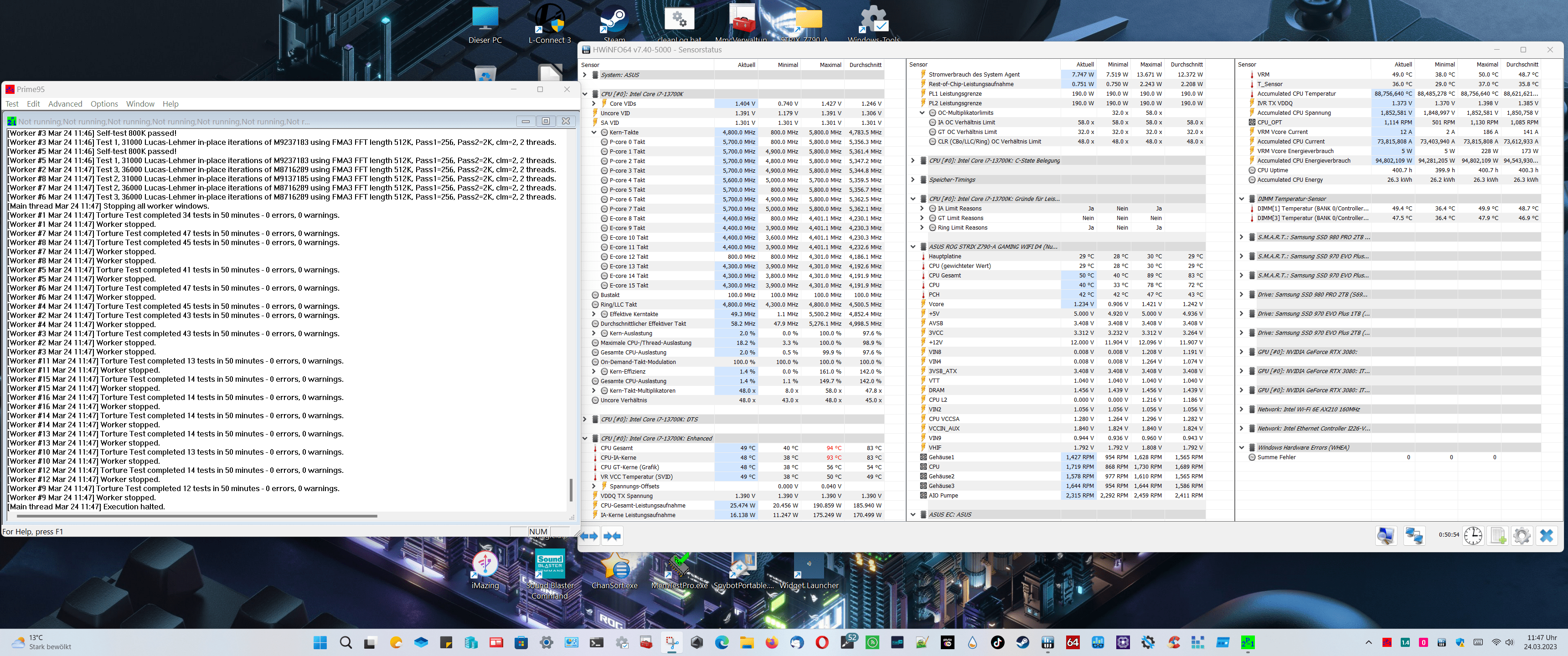
Task: Restore the Prime95 inner worker window
Action: point(546,121)
